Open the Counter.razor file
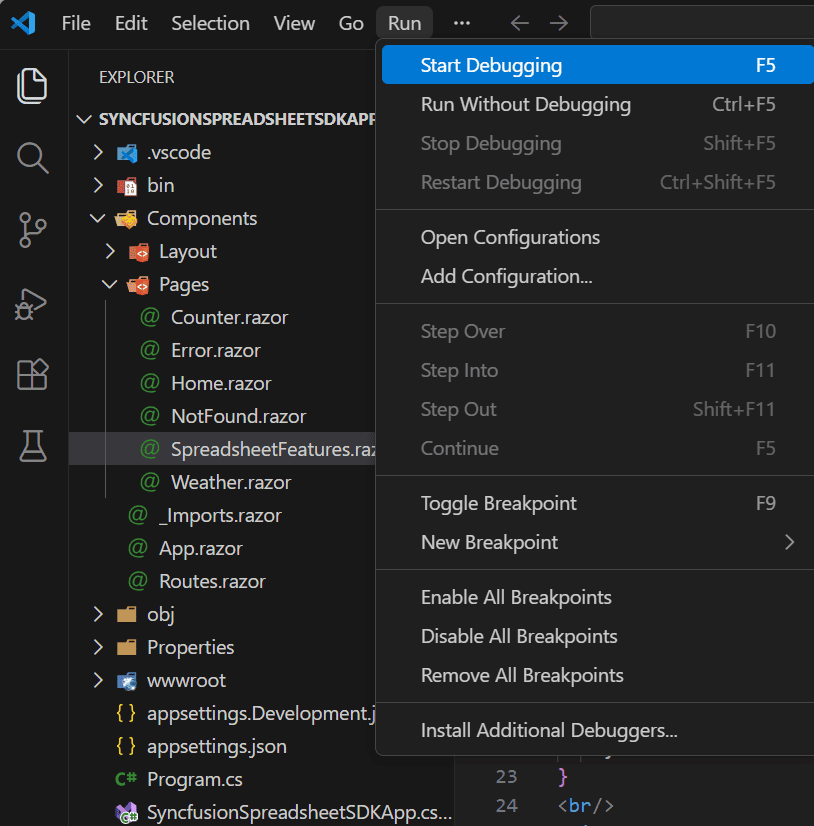 click(x=229, y=318)
